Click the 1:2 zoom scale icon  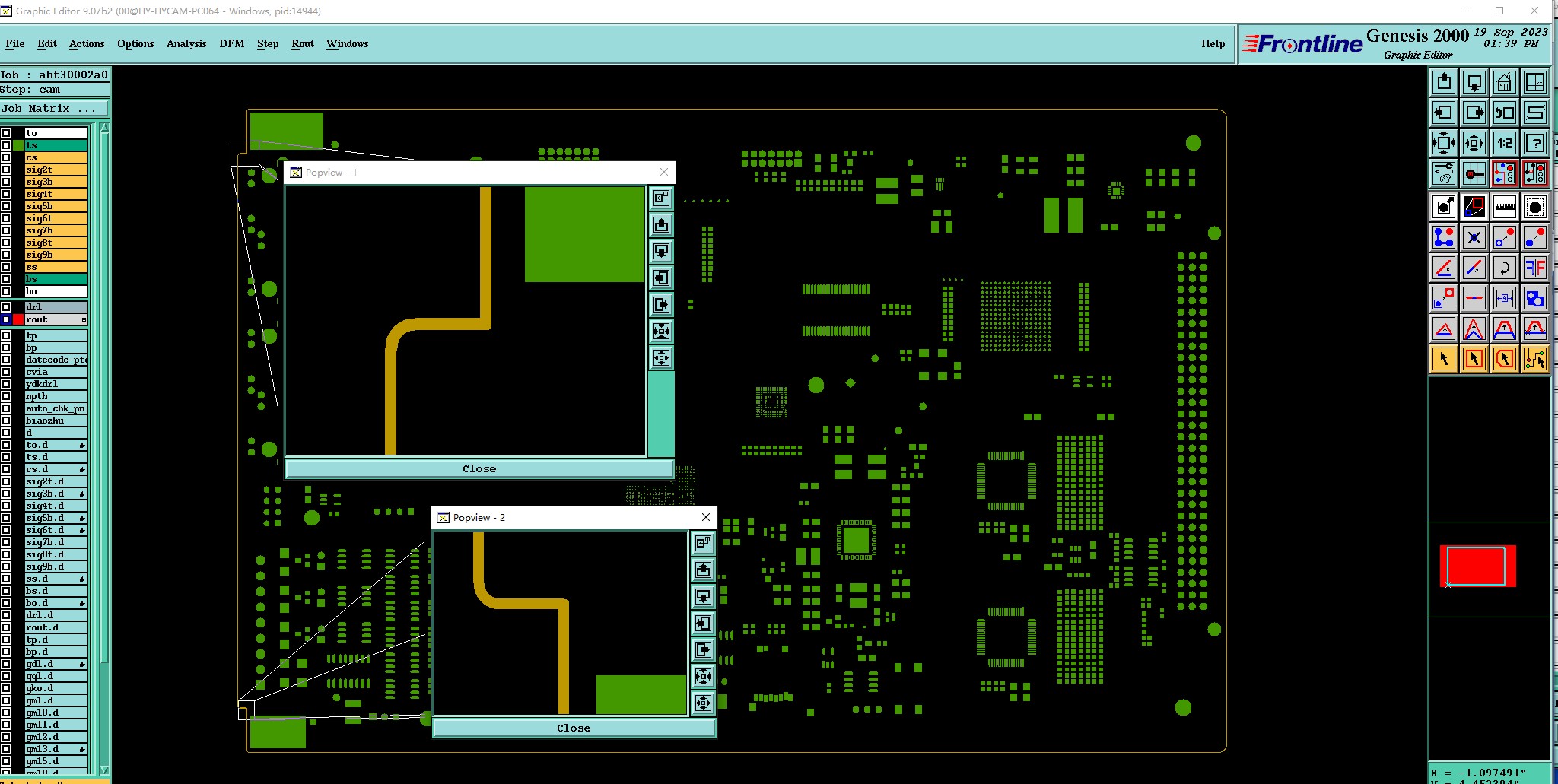[1505, 143]
